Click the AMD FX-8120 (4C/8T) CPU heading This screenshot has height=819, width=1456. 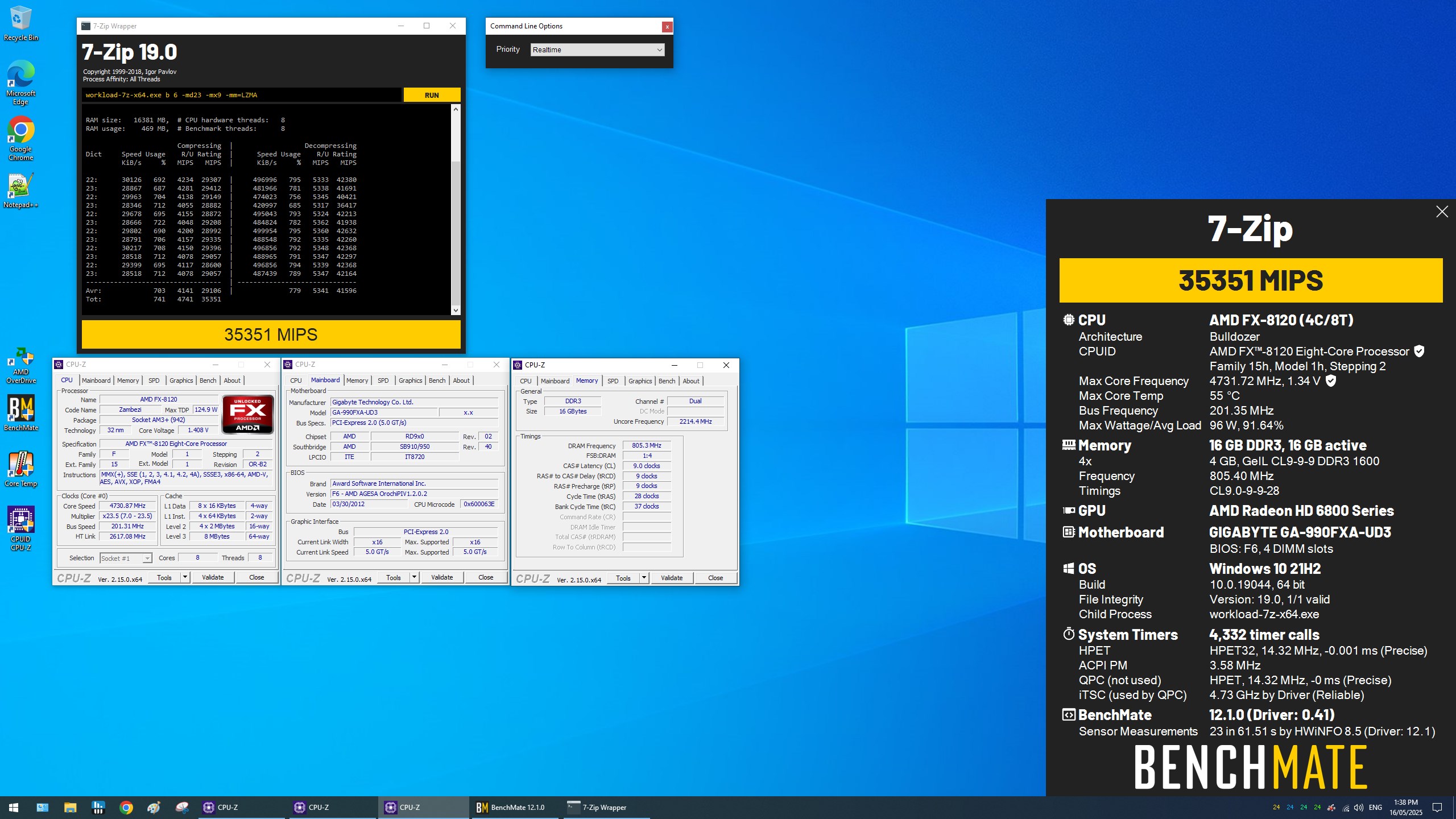tap(1281, 320)
